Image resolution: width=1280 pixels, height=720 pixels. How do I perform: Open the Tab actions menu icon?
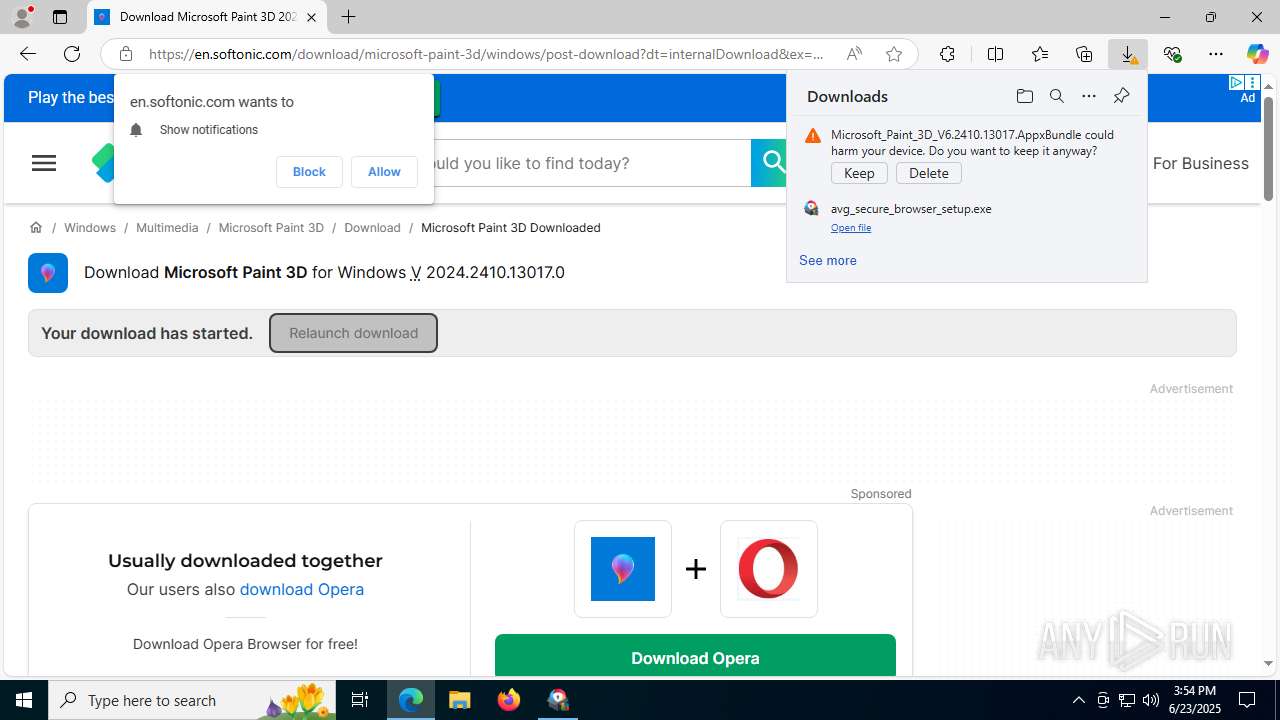tap(60, 17)
